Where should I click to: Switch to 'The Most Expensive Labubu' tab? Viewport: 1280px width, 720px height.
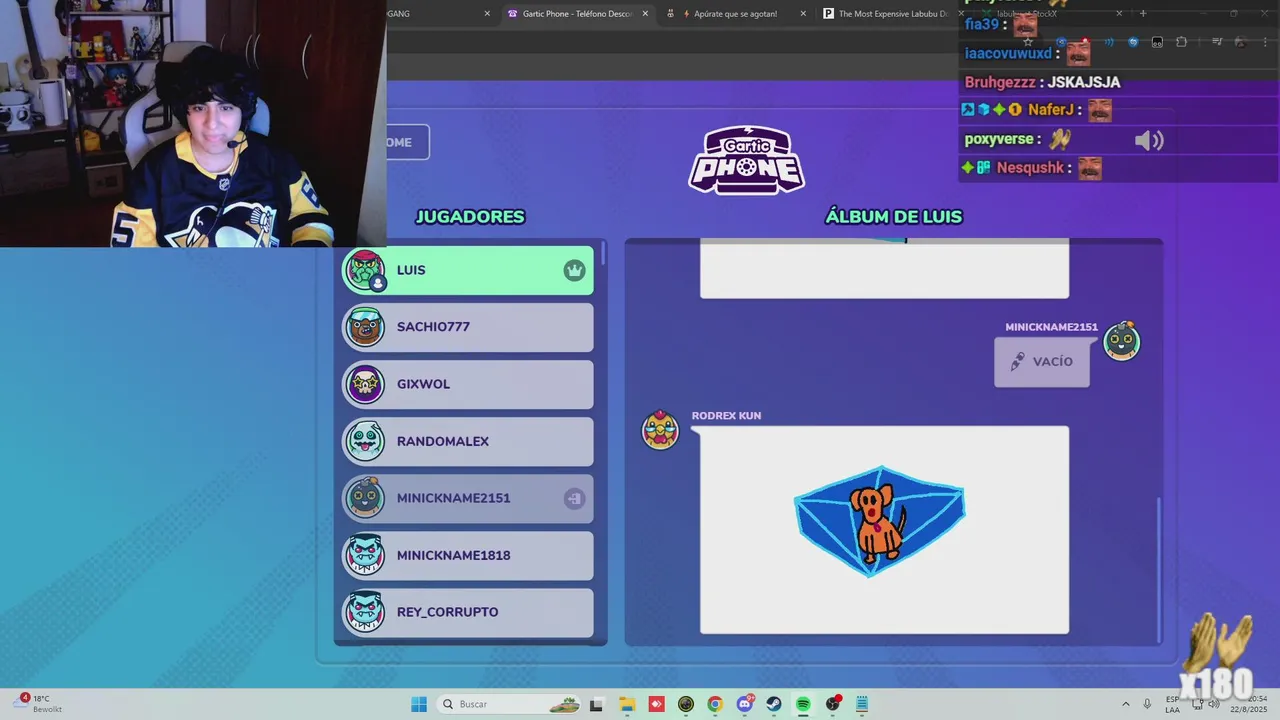point(885,14)
